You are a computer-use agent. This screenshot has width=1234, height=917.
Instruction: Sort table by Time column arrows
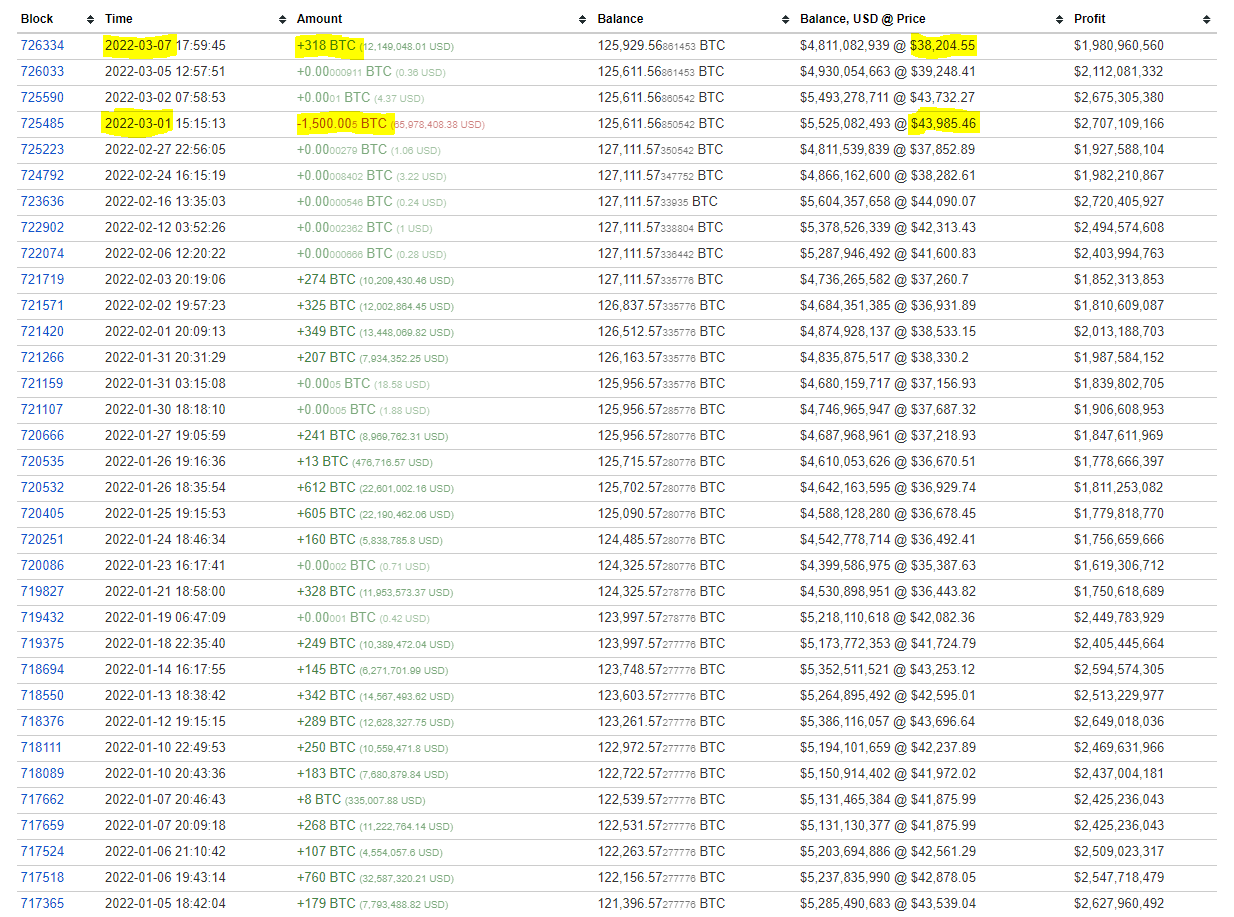(283, 20)
